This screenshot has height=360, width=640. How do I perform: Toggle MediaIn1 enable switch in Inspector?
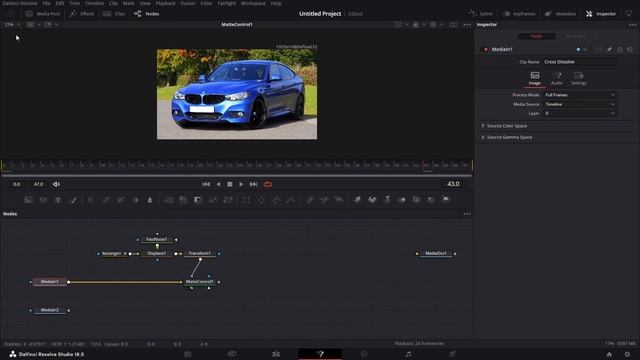[x=485, y=49]
